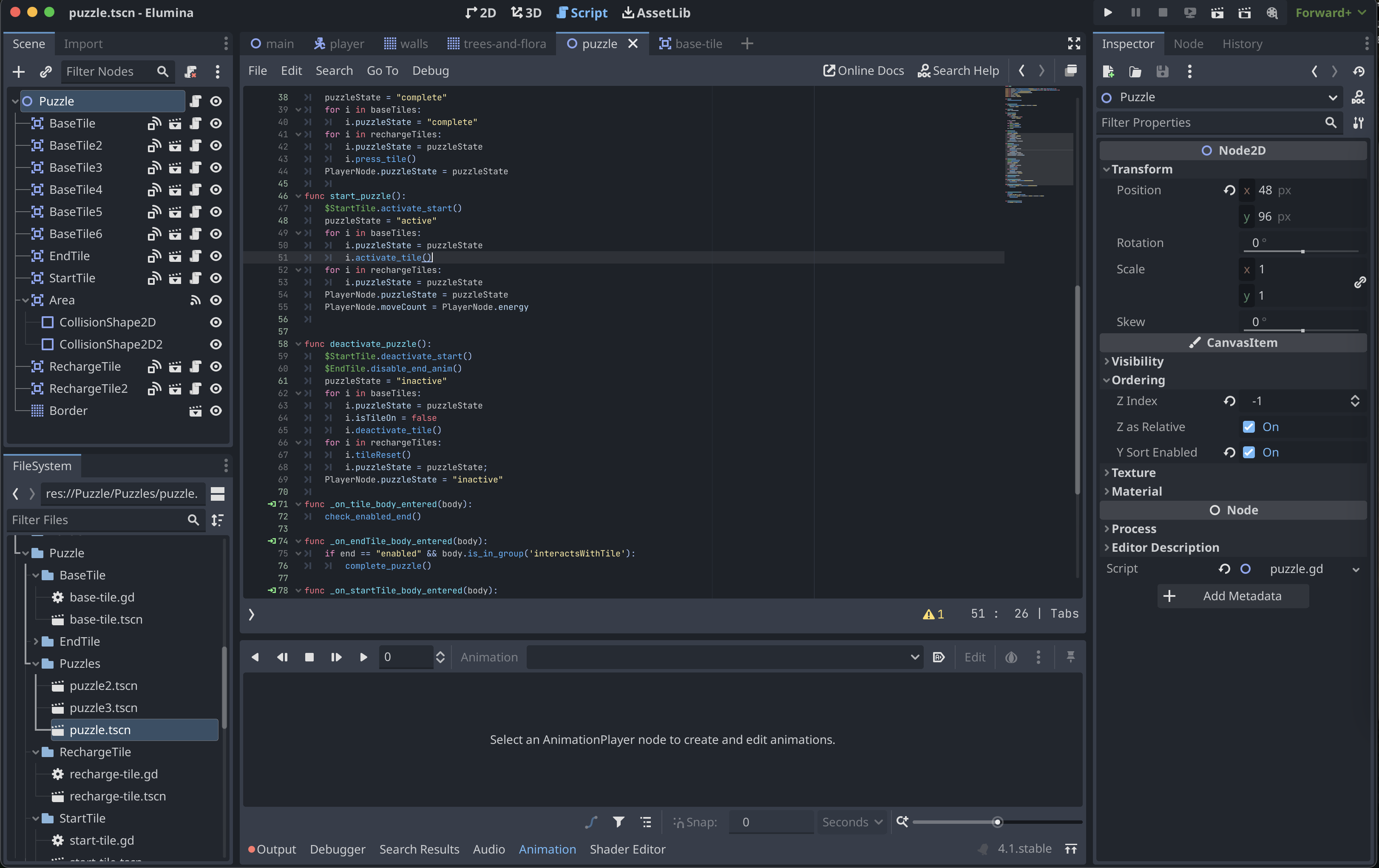The width and height of the screenshot is (1379, 868).
Task: Click the Online Docs button
Action: click(863, 71)
